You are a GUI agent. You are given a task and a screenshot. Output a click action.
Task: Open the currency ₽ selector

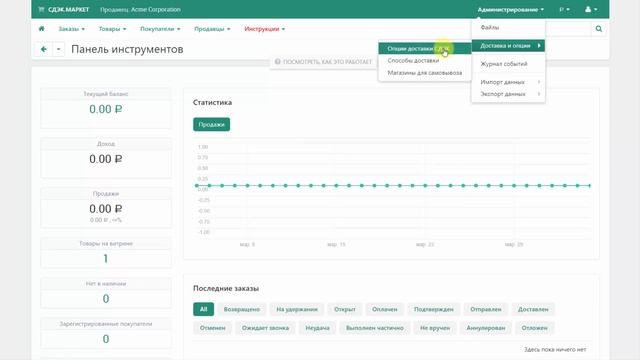pyautogui.click(x=564, y=9)
